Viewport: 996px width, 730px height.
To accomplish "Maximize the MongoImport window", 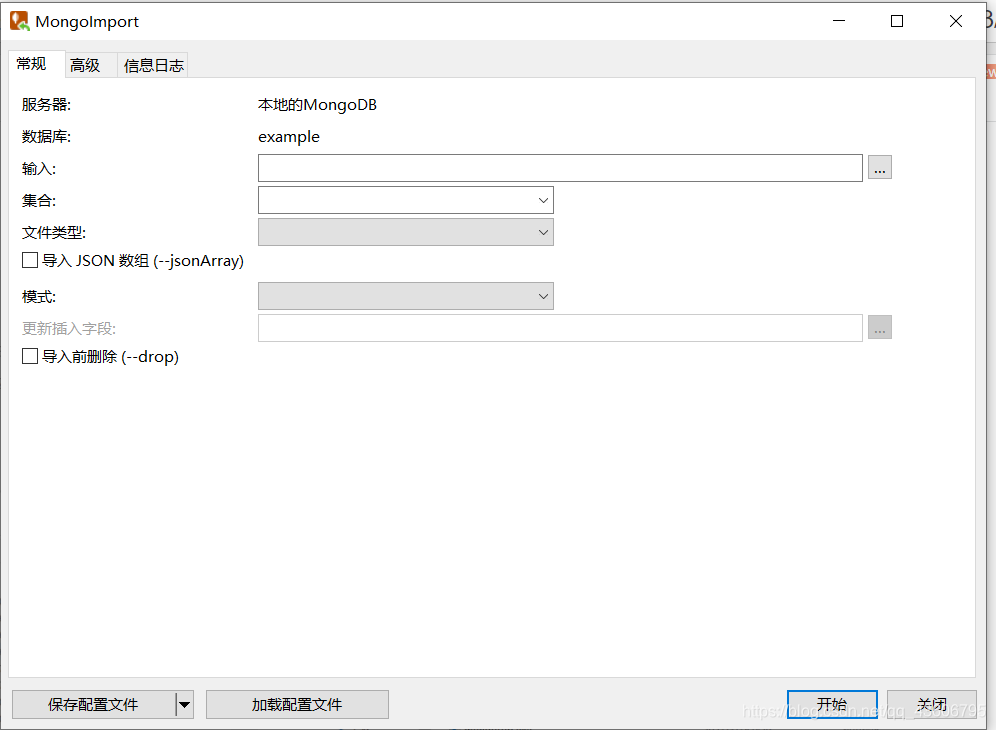I will coord(896,20).
